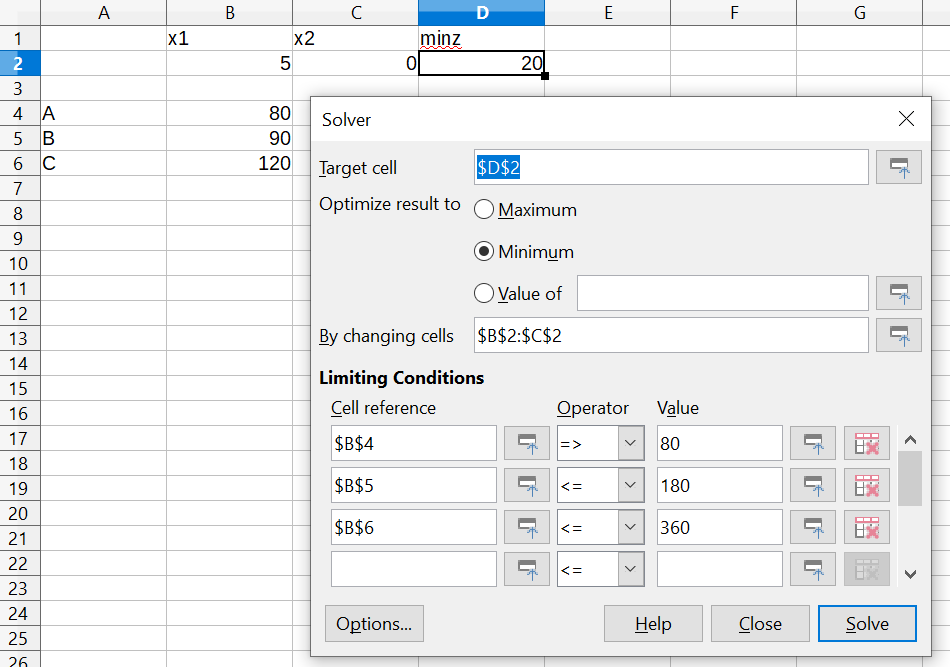Select column D header
950x667 pixels.
482,12
